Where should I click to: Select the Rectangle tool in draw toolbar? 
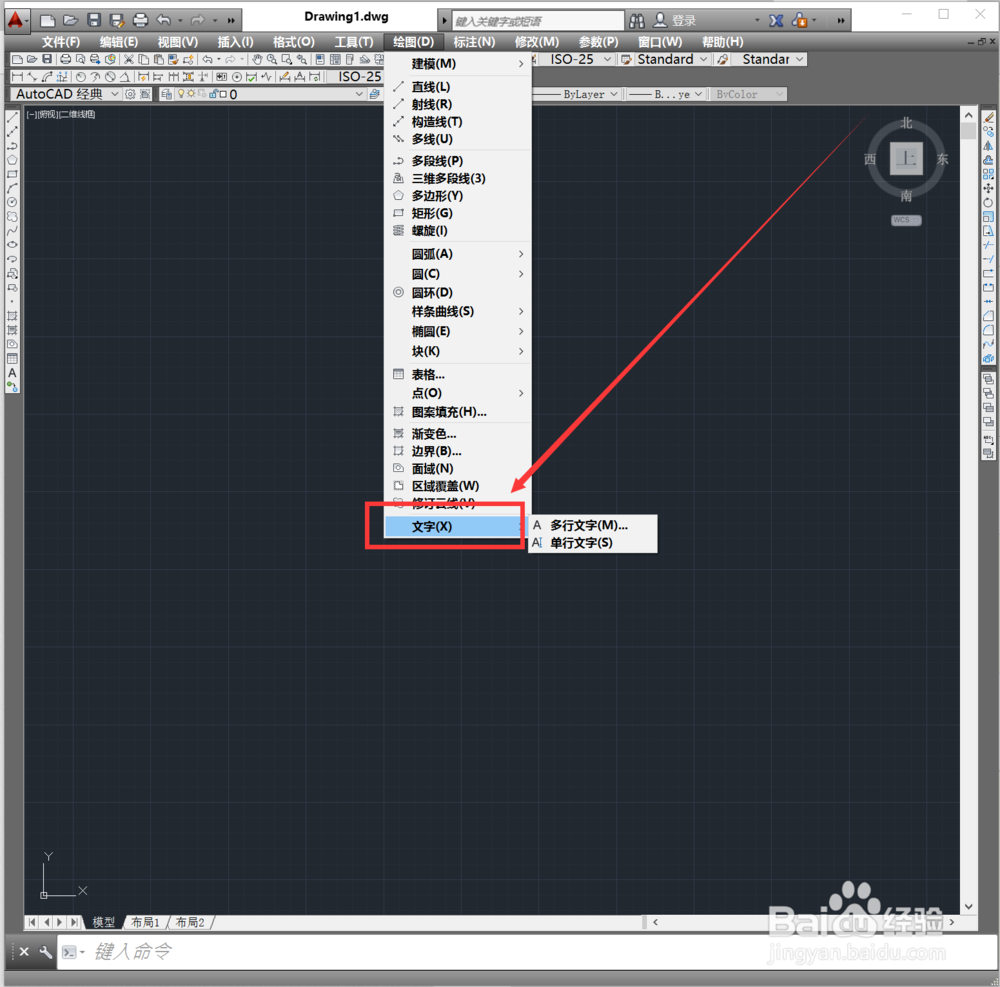tap(12, 174)
